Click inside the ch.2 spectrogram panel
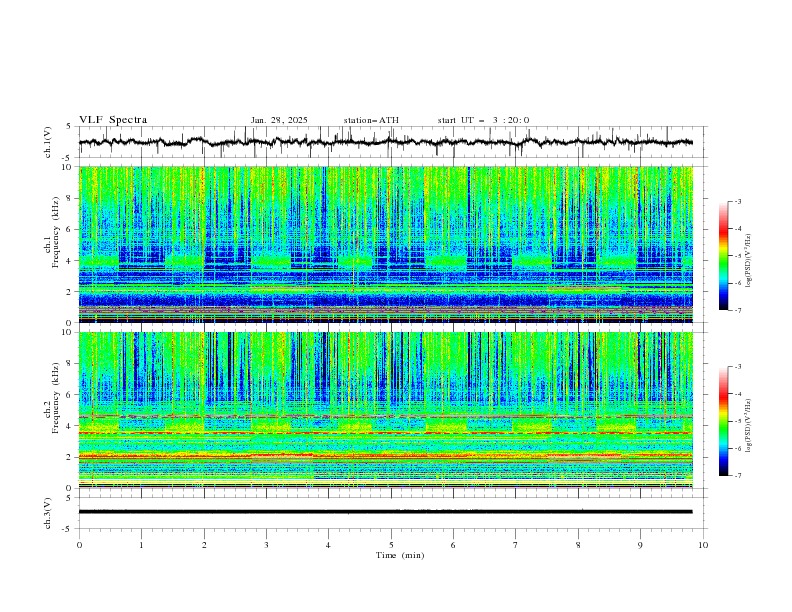The height and width of the screenshot is (612, 792). [x=386, y=410]
